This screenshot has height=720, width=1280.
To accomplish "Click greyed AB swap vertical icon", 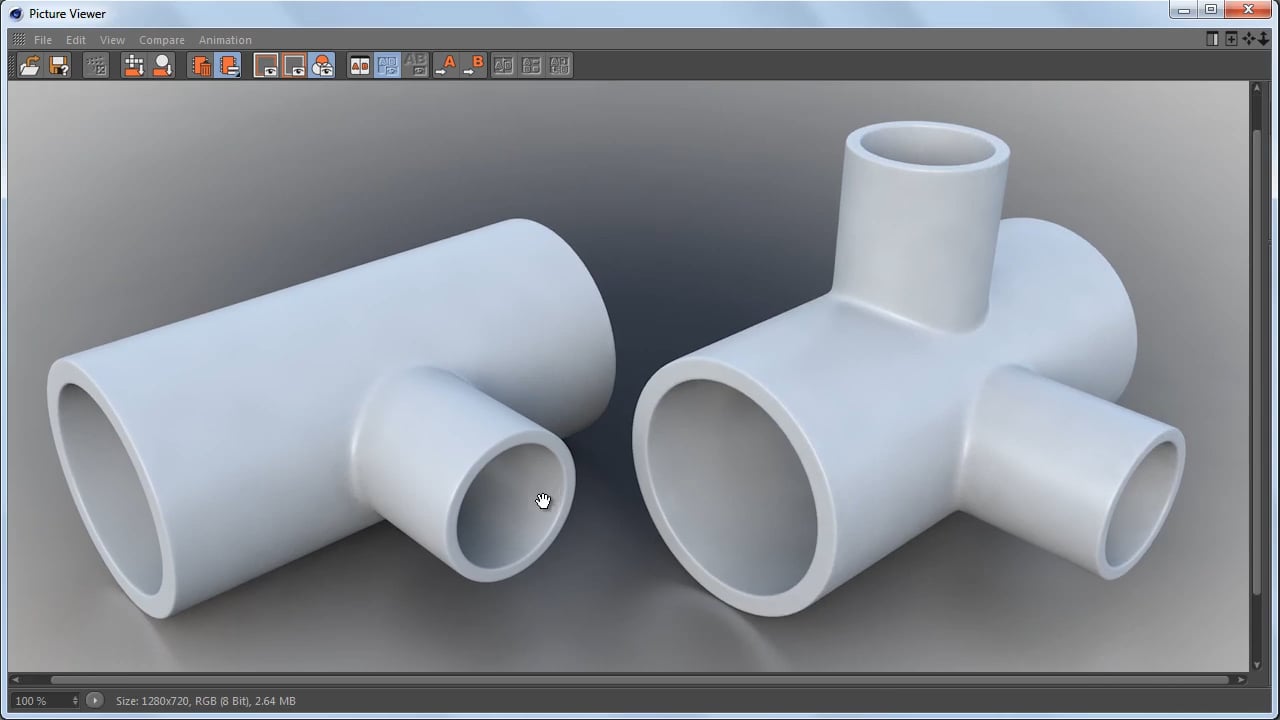I will pos(531,66).
